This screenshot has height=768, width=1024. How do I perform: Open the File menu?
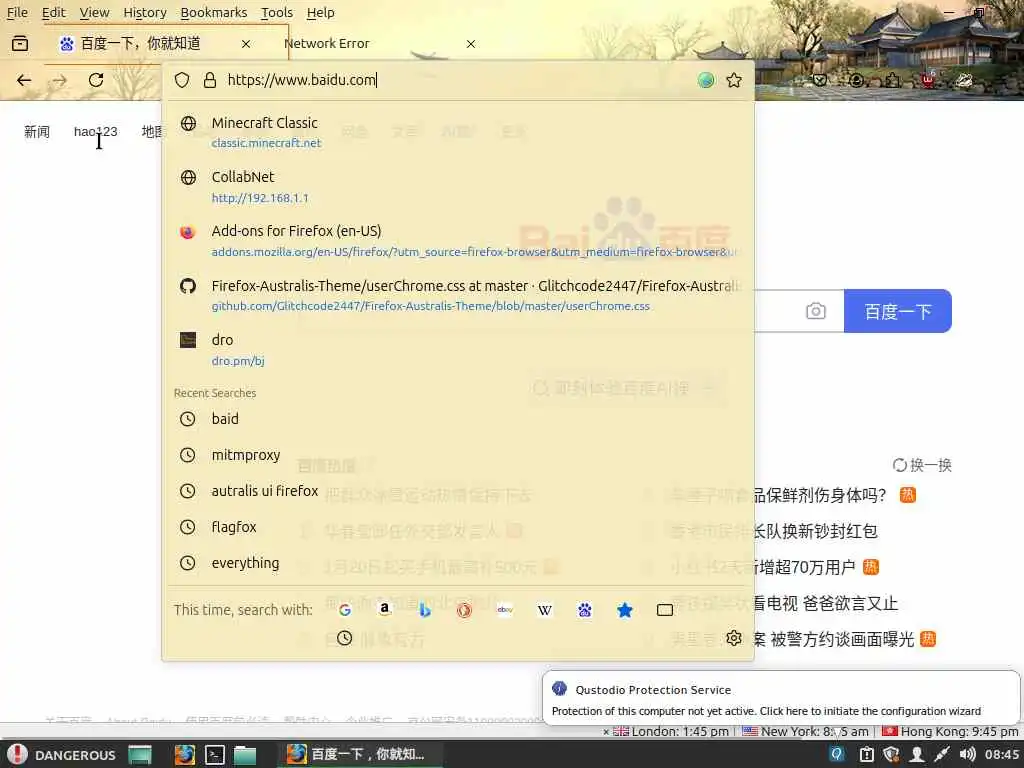[17, 12]
